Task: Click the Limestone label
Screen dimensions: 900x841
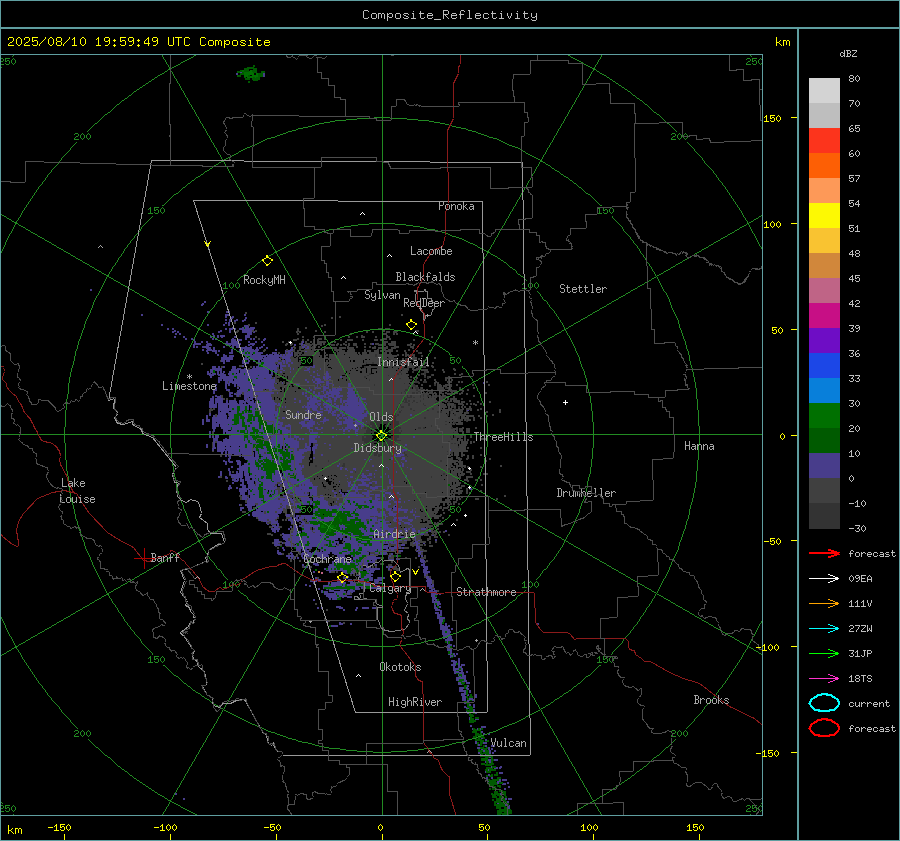Action: click(189, 386)
